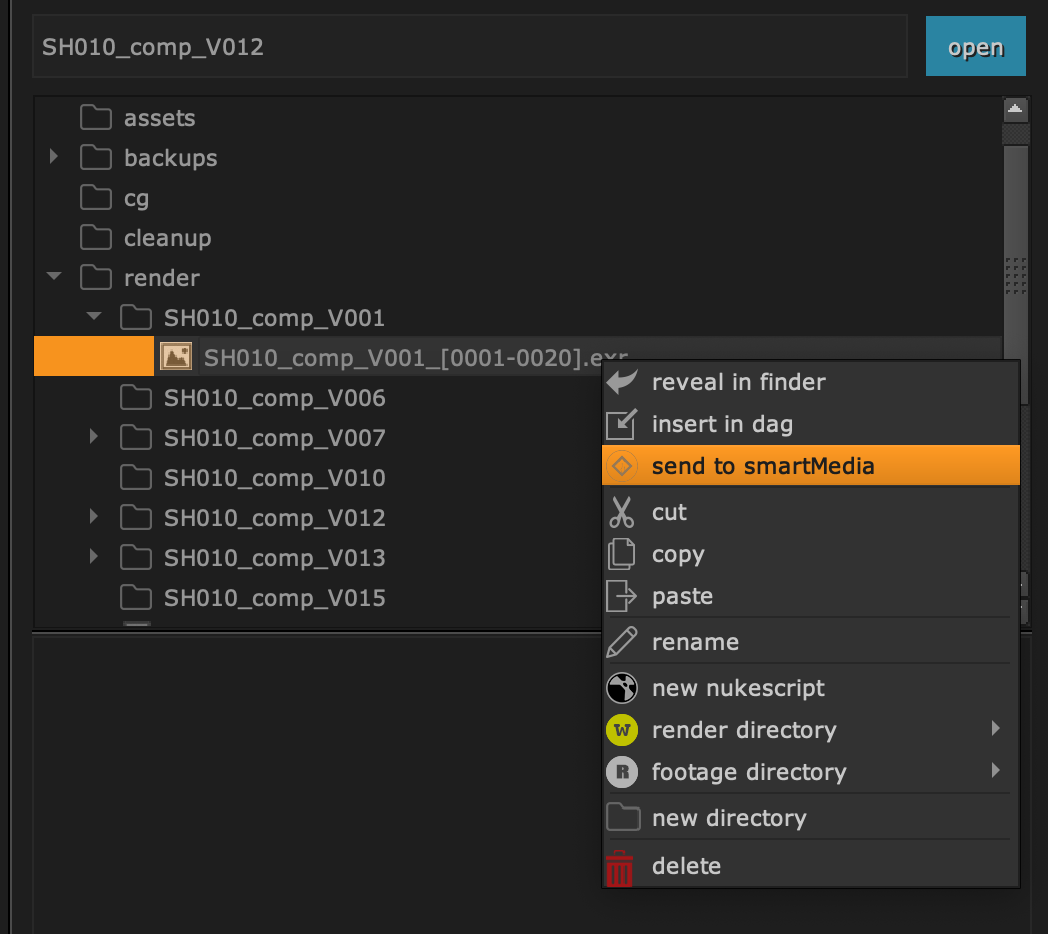The width and height of the screenshot is (1048, 934).
Task: Click the scissors cut icon
Action: (622, 512)
